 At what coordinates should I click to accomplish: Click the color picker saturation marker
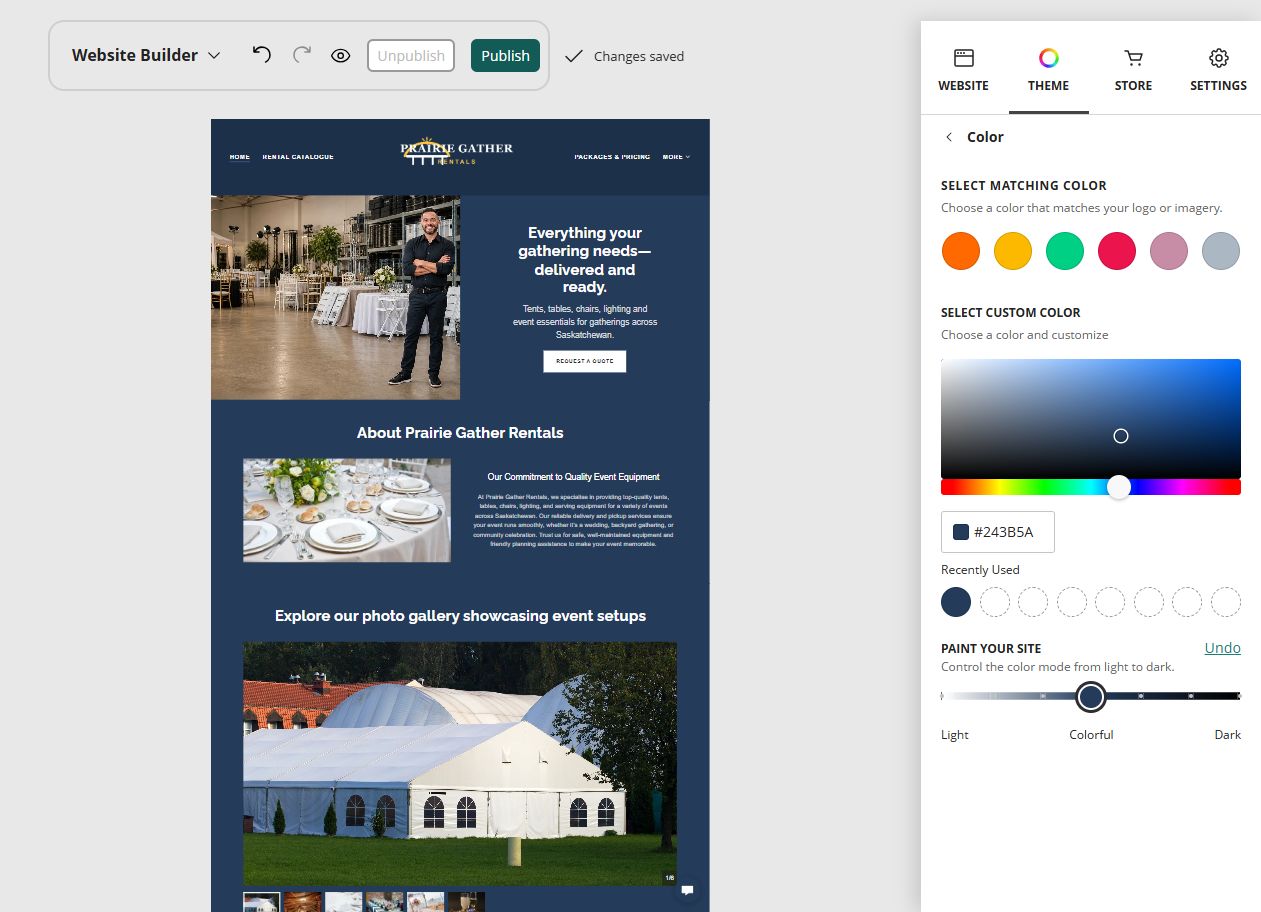click(1121, 436)
